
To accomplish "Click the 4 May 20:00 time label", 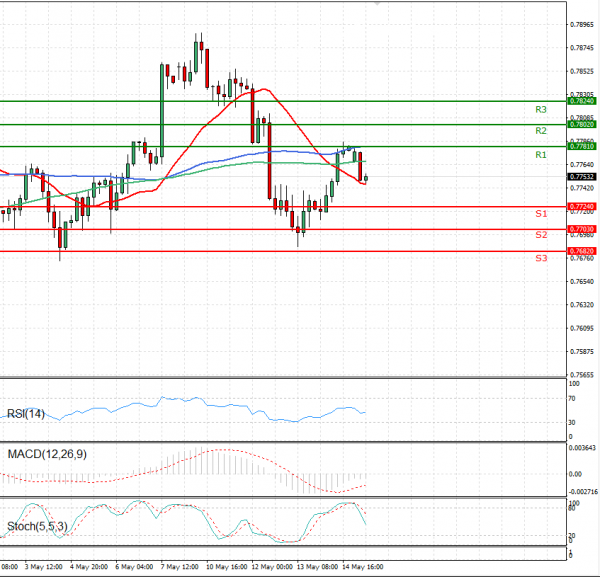I will [89, 567].
